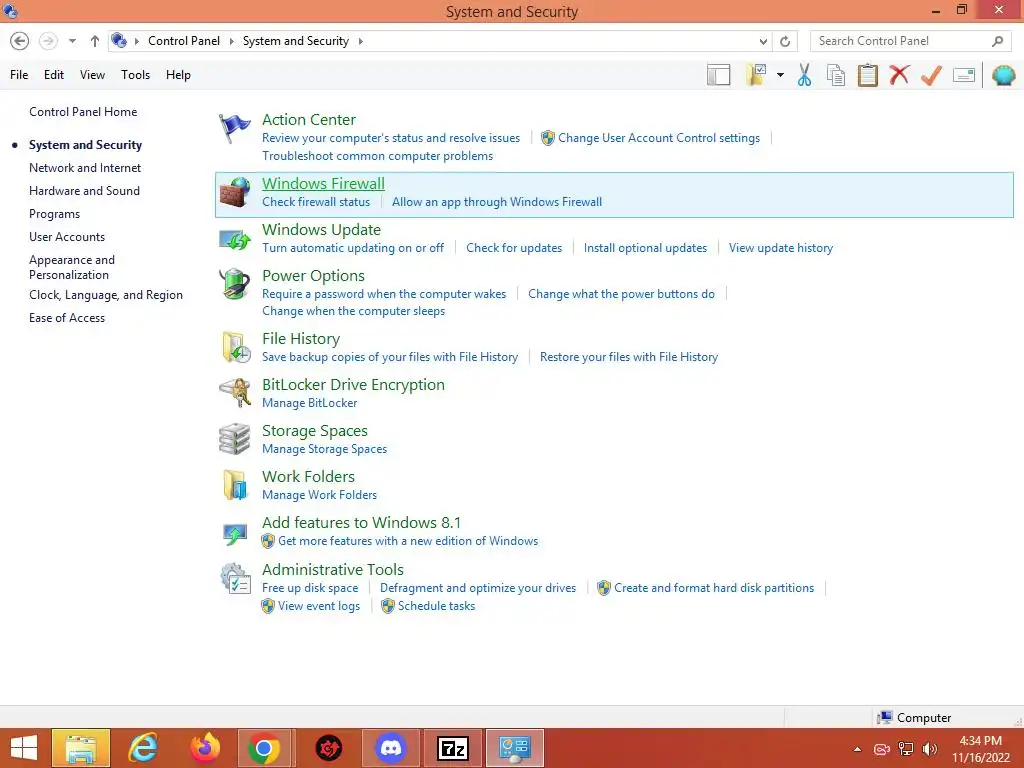Click Change User Account Control settings
Image resolution: width=1024 pixels, height=768 pixels.
point(659,138)
